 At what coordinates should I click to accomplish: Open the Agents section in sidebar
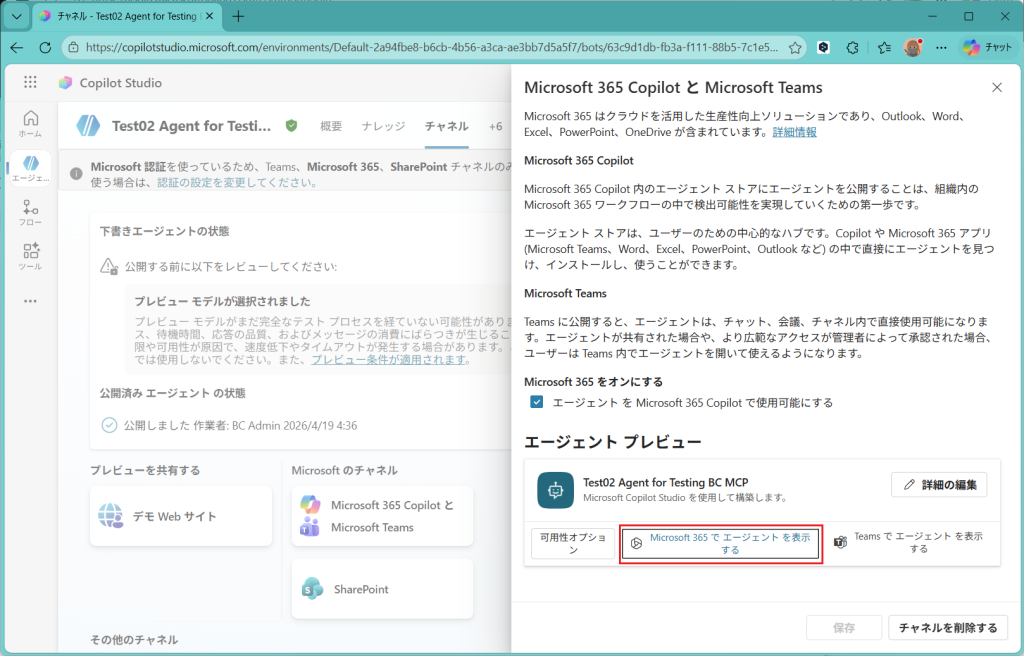tap(30, 168)
